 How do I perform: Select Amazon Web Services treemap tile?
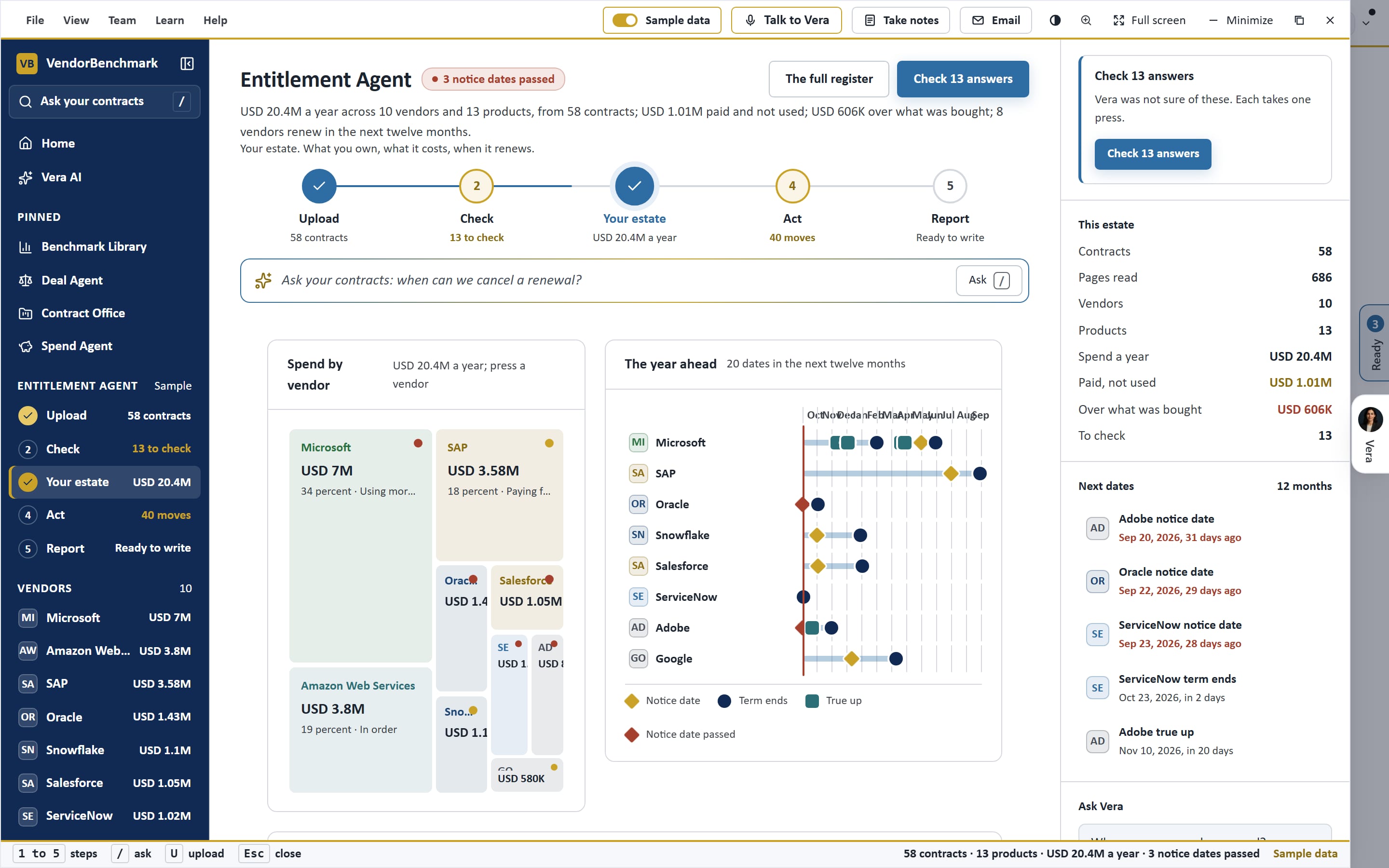(x=360, y=730)
